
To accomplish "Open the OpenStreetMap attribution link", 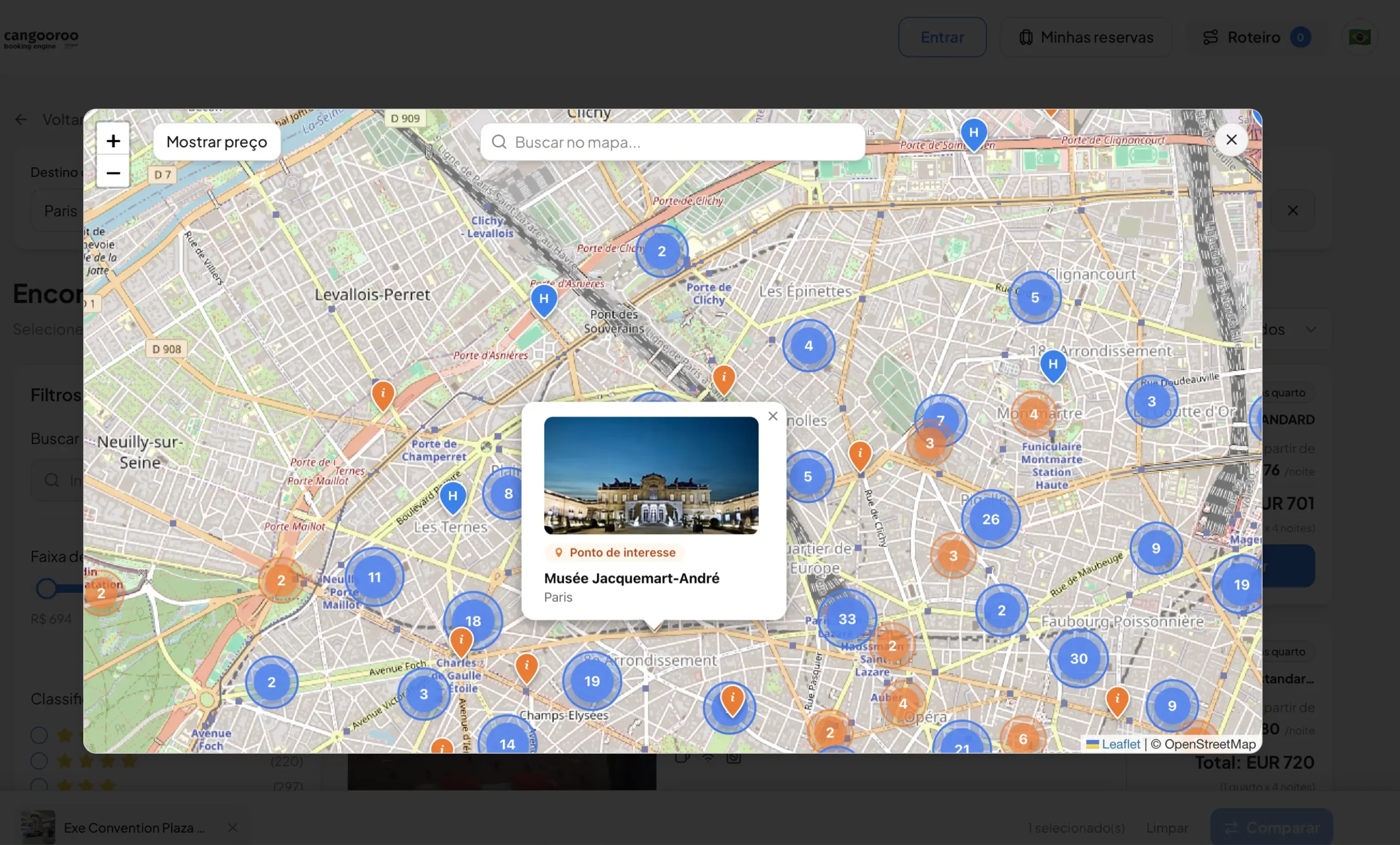I will click(1210, 744).
